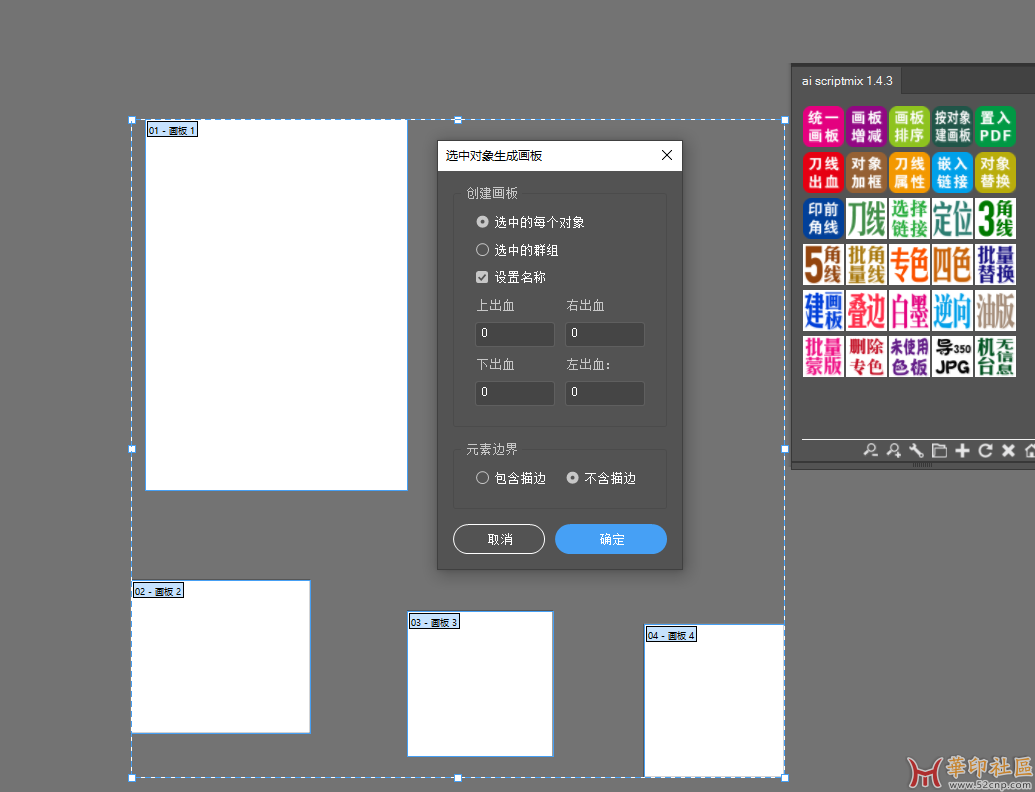Launch the 刀线出血 script icon
Viewport: 1035px width, 792px height.
coord(823,172)
